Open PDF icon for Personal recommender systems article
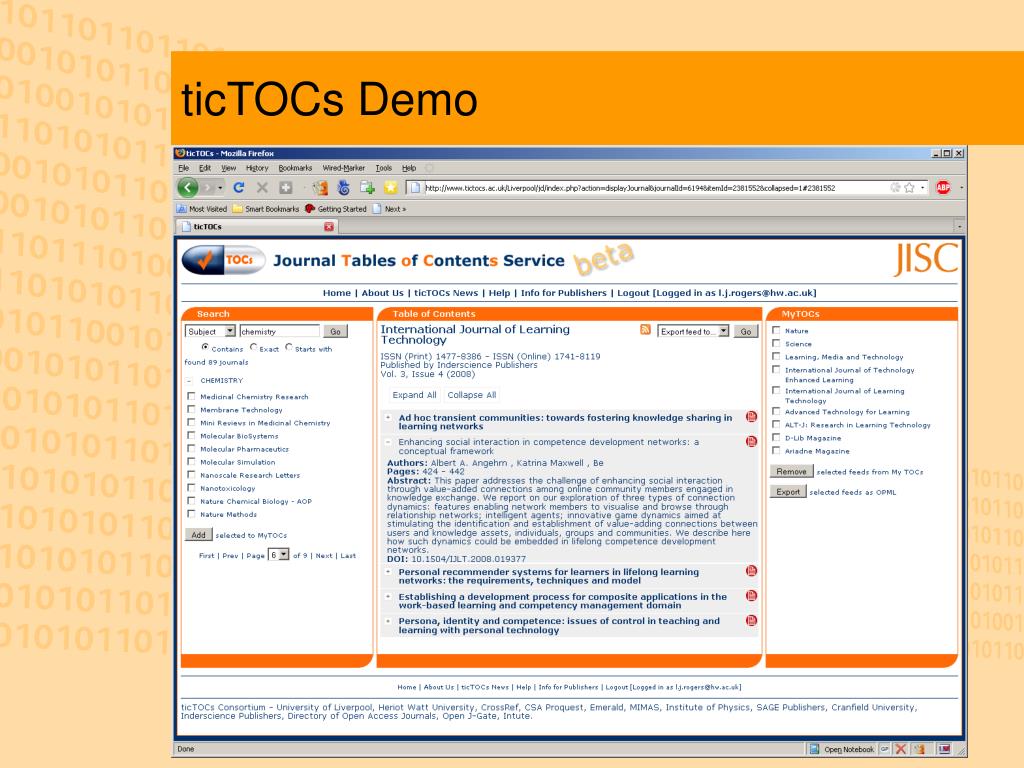This screenshot has width=1024, height=768. [751, 571]
